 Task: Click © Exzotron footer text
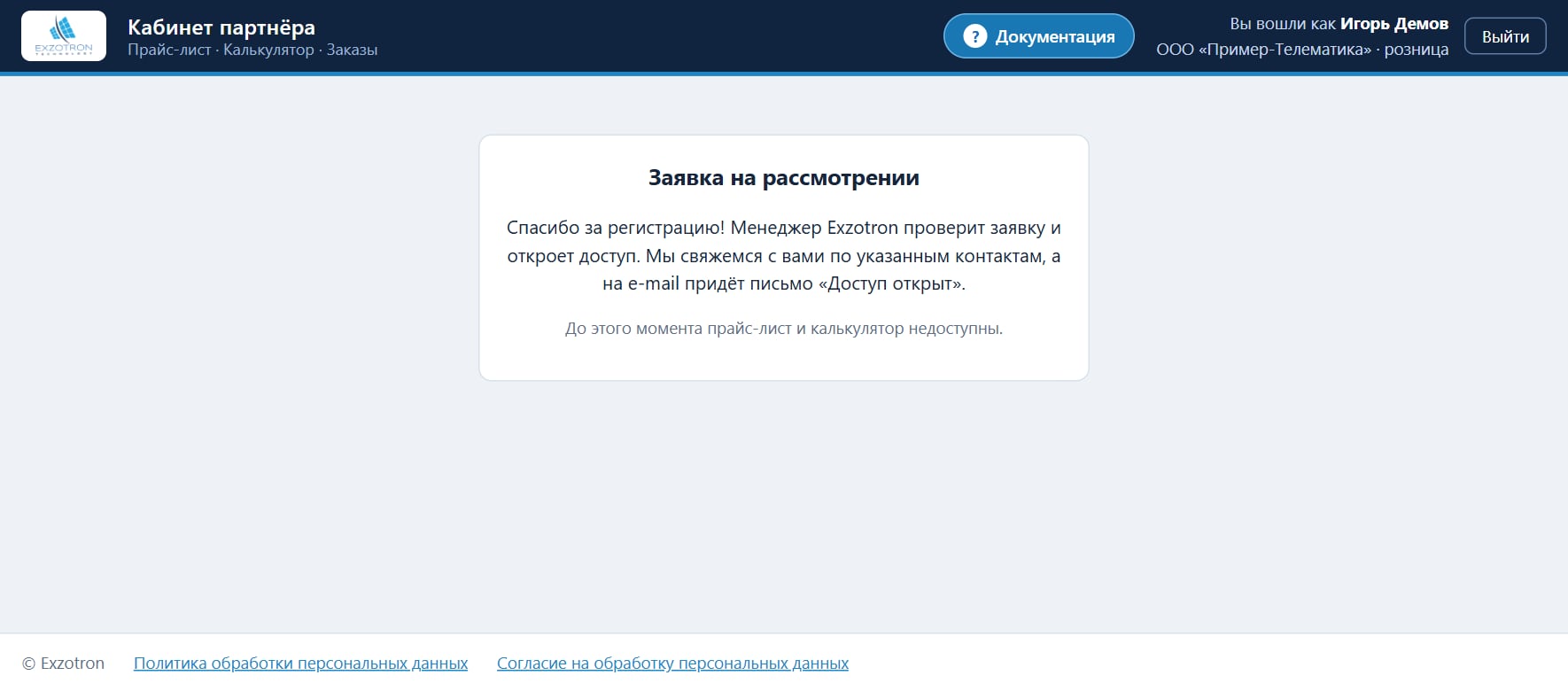point(63,663)
